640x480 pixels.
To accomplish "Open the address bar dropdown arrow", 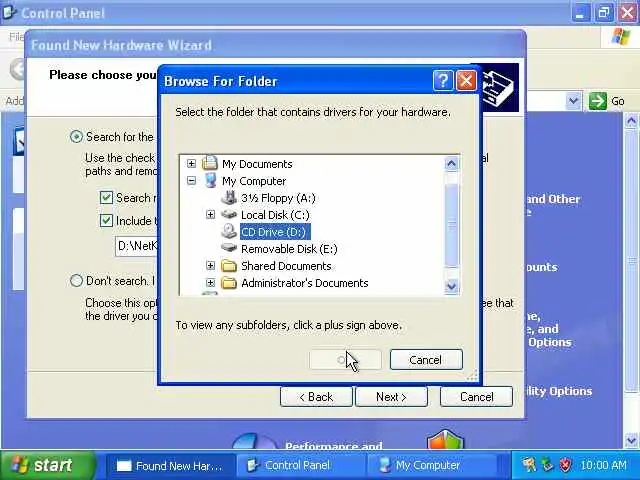I will tap(573, 101).
